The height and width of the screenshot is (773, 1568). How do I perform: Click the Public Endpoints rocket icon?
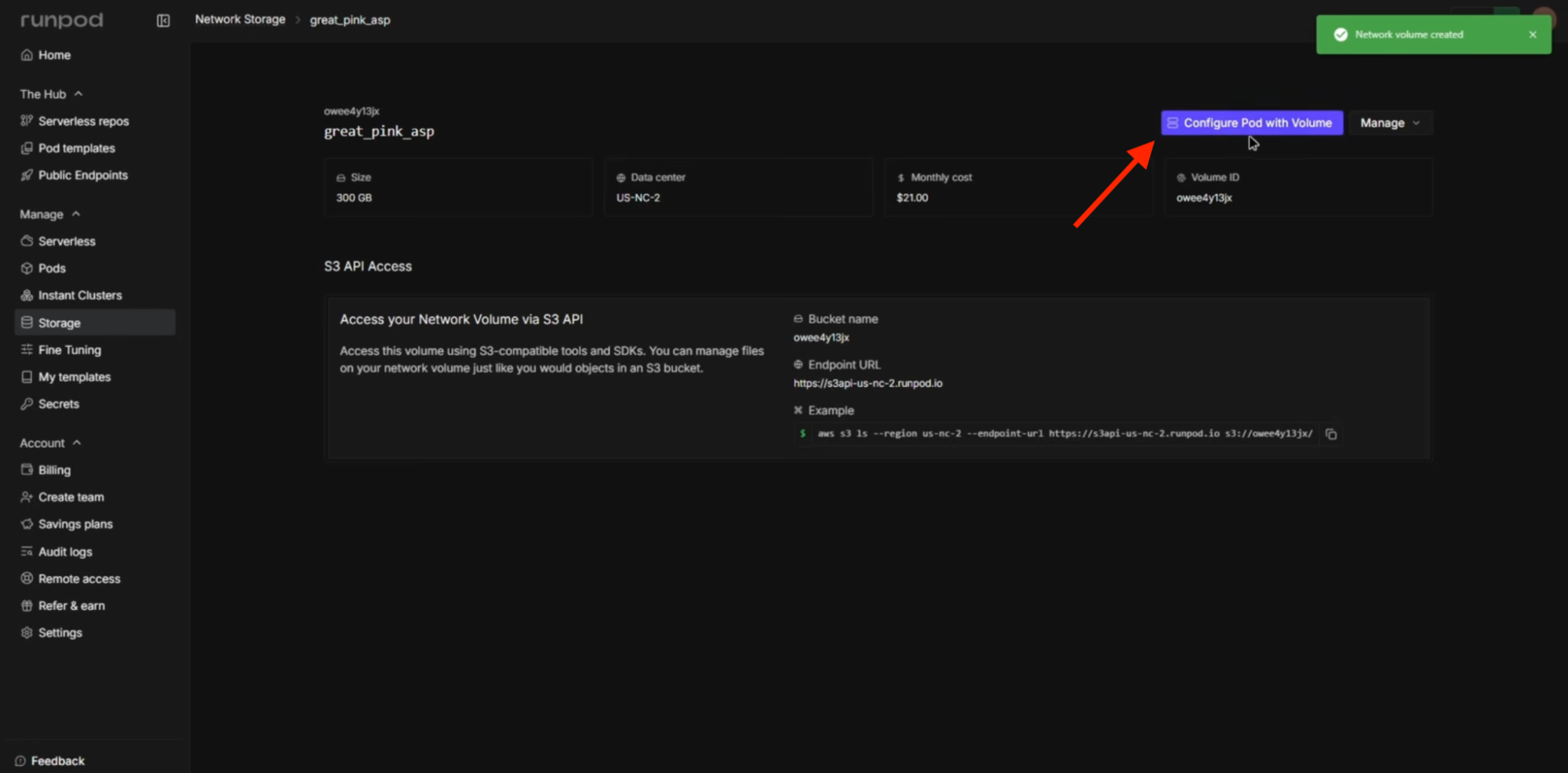pos(27,175)
